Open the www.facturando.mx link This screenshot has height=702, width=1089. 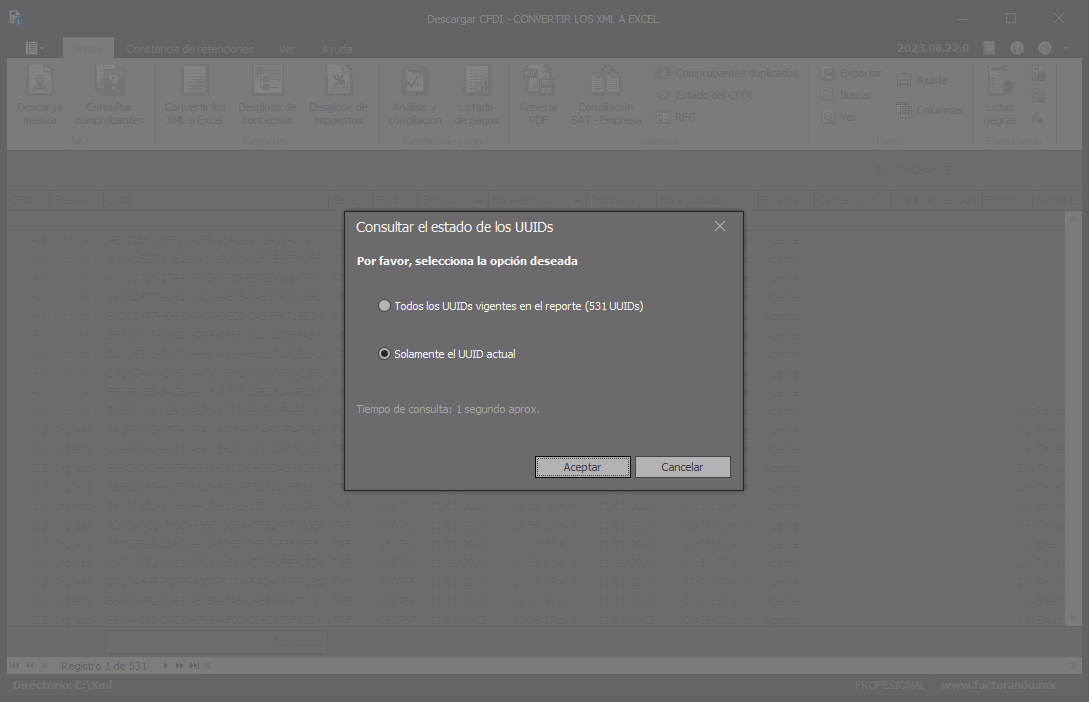tap(997, 685)
